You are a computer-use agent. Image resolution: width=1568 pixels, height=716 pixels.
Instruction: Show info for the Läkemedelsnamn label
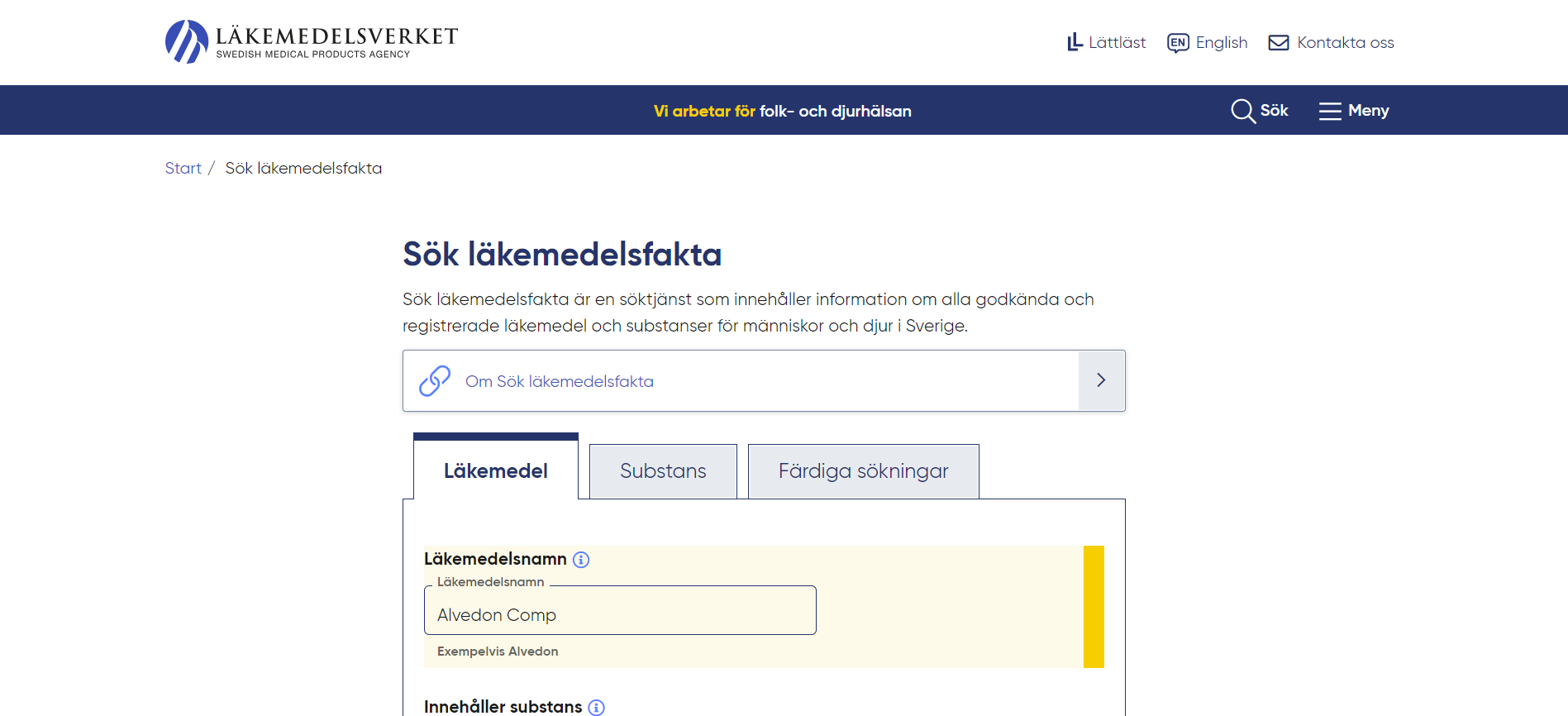tap(581, 560)
